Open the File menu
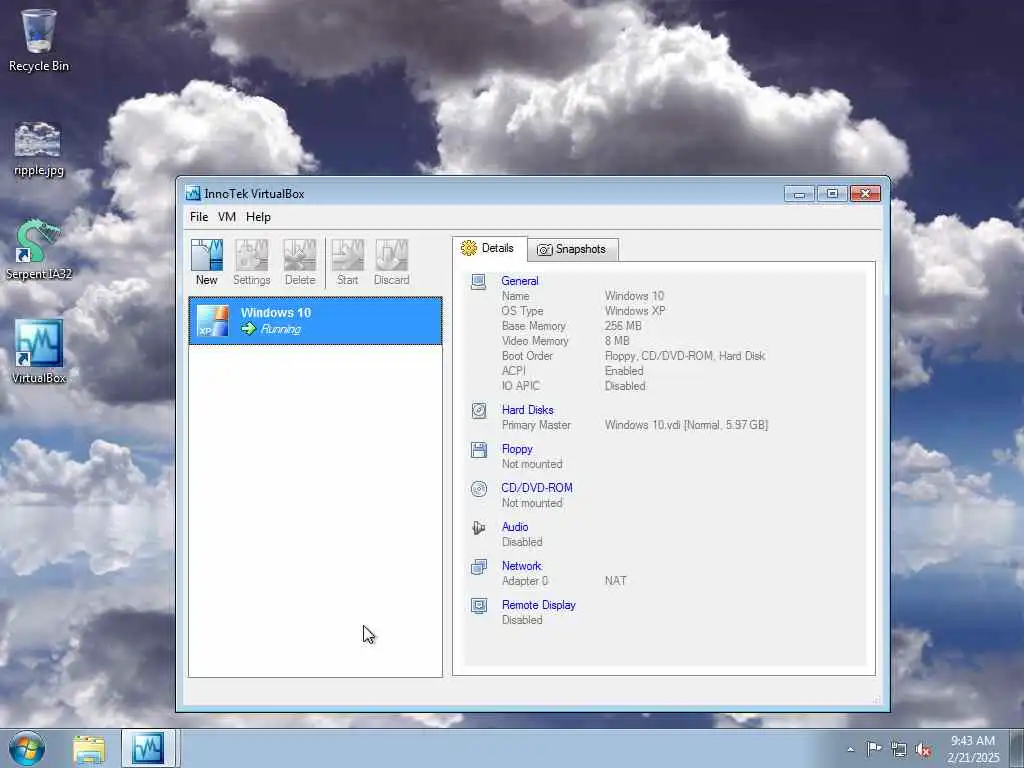1024x768 pixels. (x=199, y=217)
